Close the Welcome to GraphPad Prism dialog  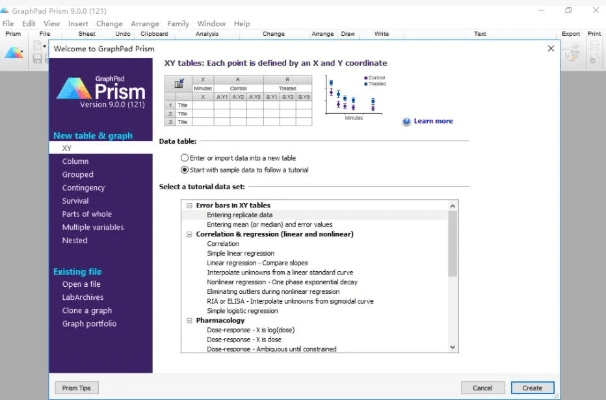[551, 48]
